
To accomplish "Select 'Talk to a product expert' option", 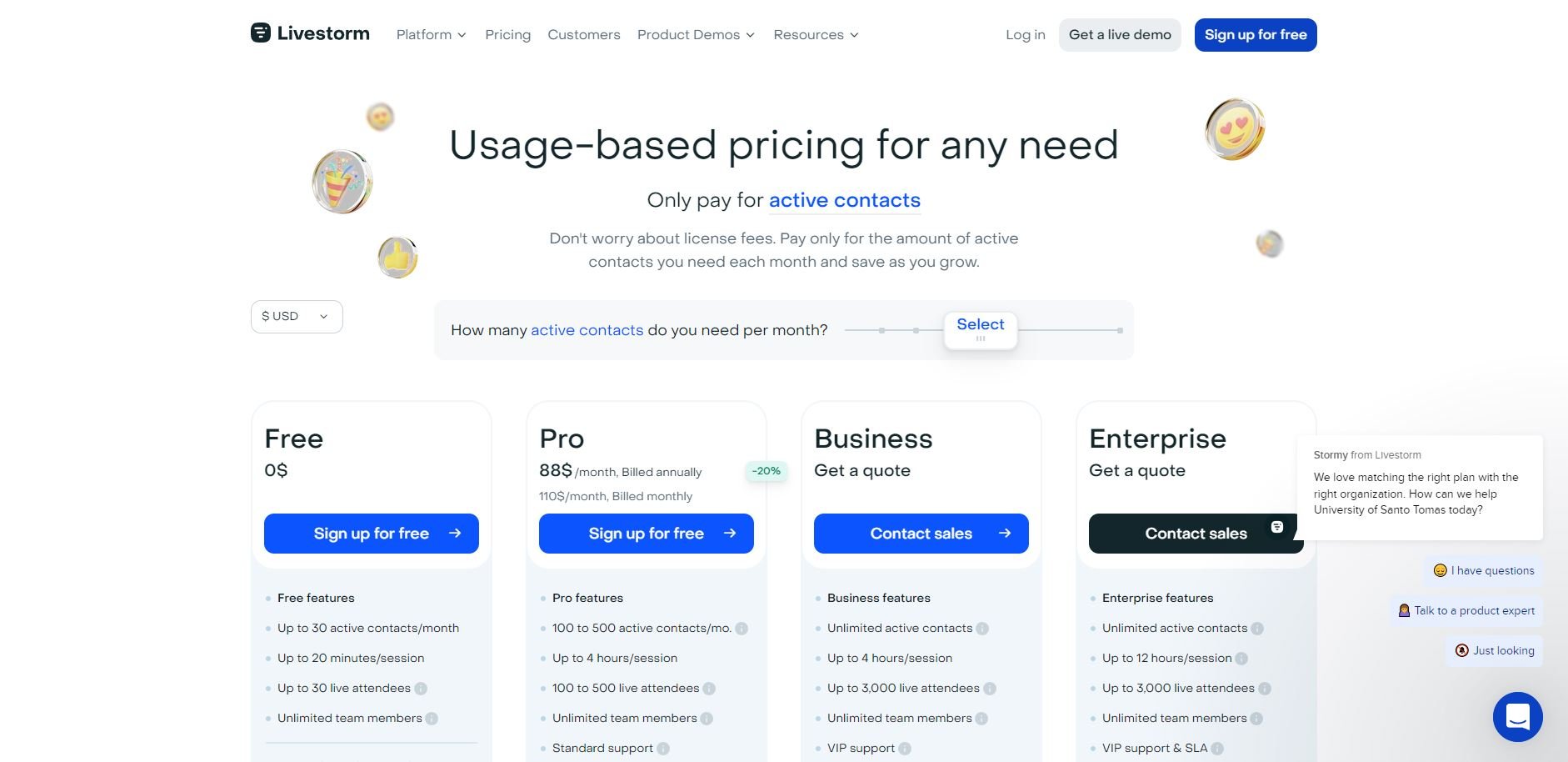I will 1466,611.
